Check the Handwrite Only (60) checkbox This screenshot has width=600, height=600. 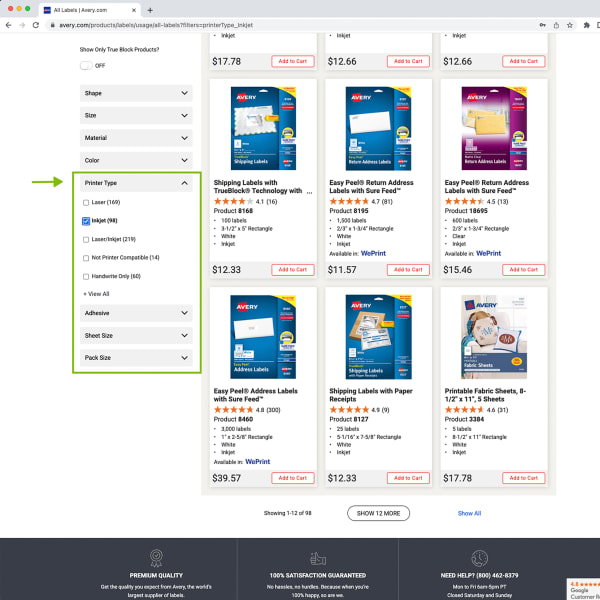tap(86, 276)
